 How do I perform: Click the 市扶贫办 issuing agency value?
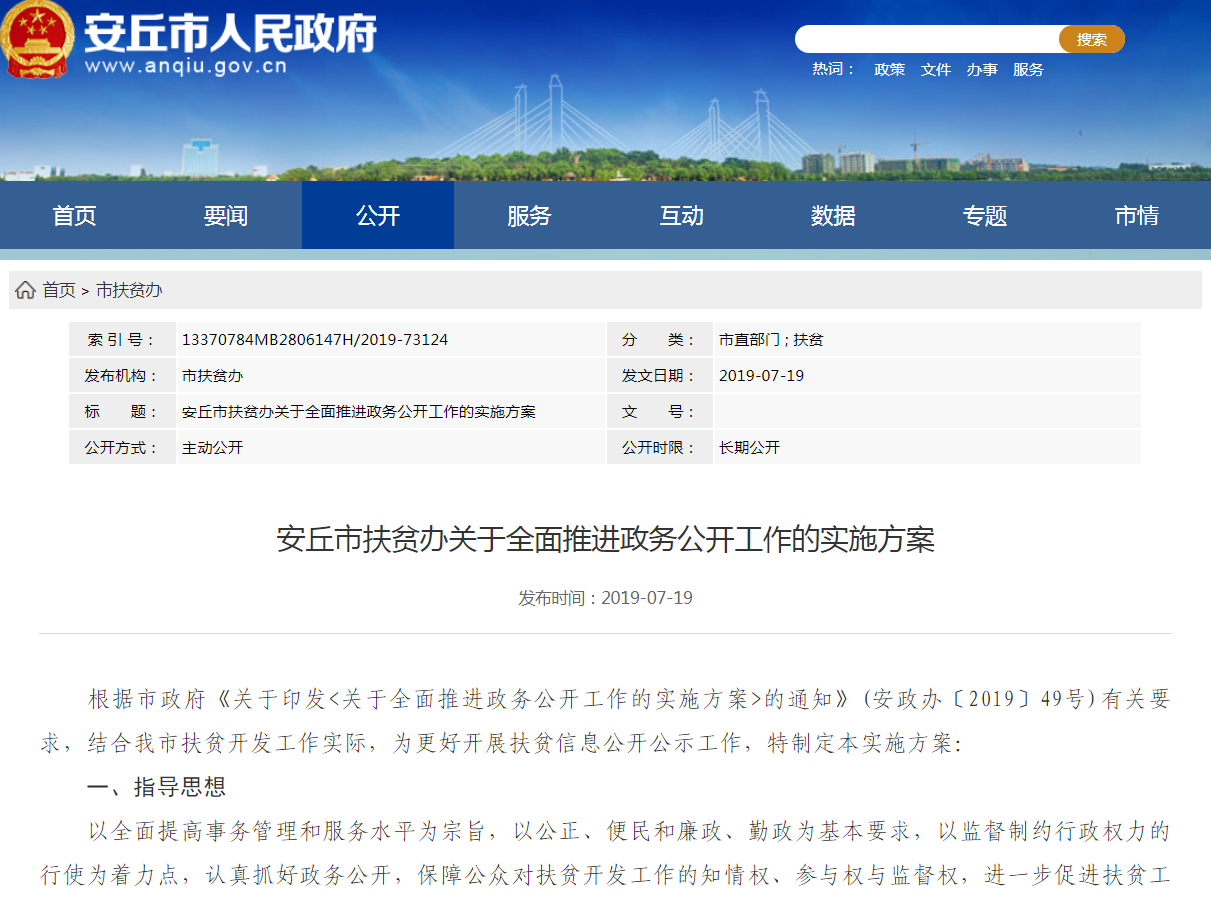click(x=212, y=376)
